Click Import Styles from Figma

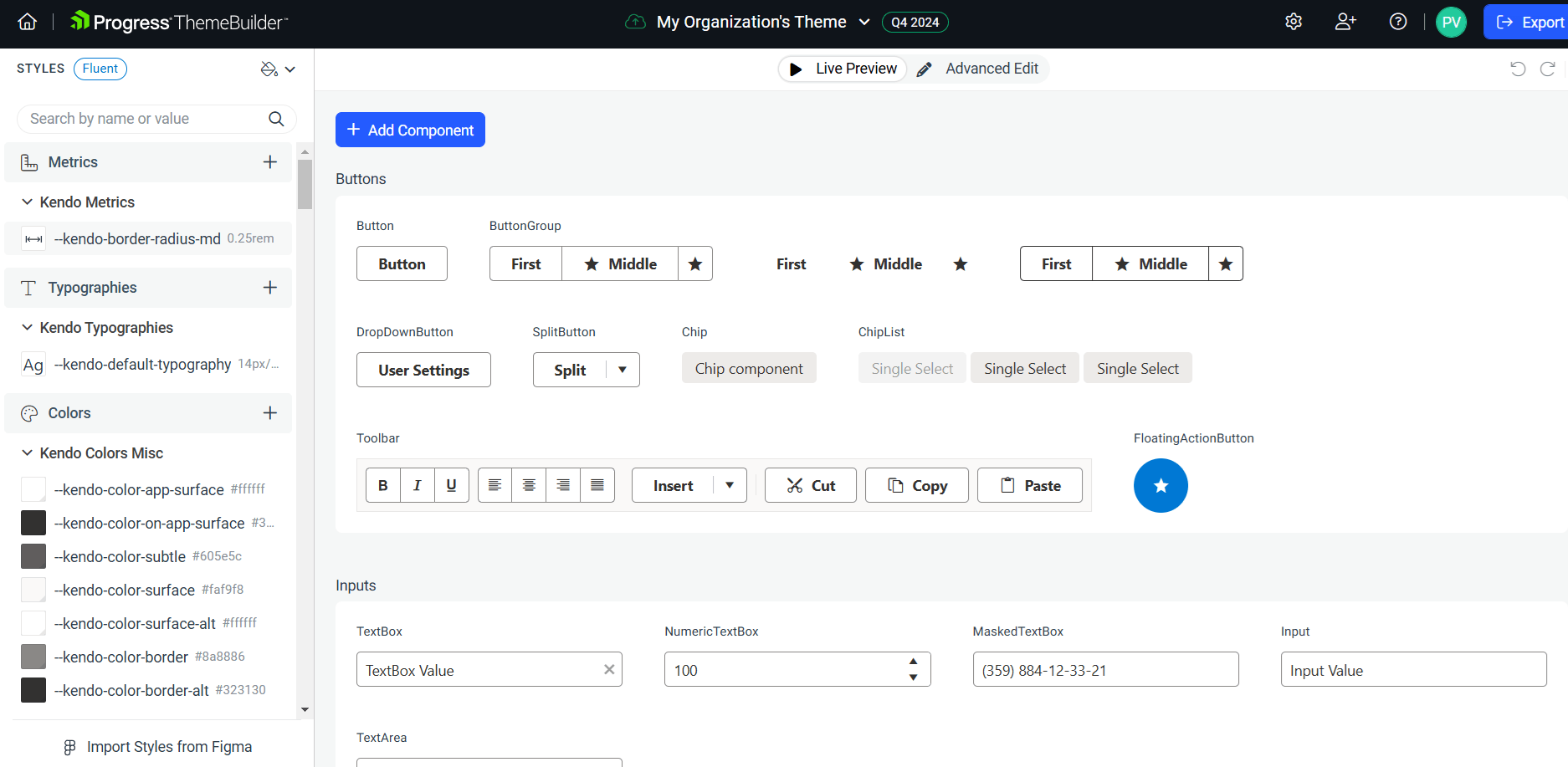(158, 747)
